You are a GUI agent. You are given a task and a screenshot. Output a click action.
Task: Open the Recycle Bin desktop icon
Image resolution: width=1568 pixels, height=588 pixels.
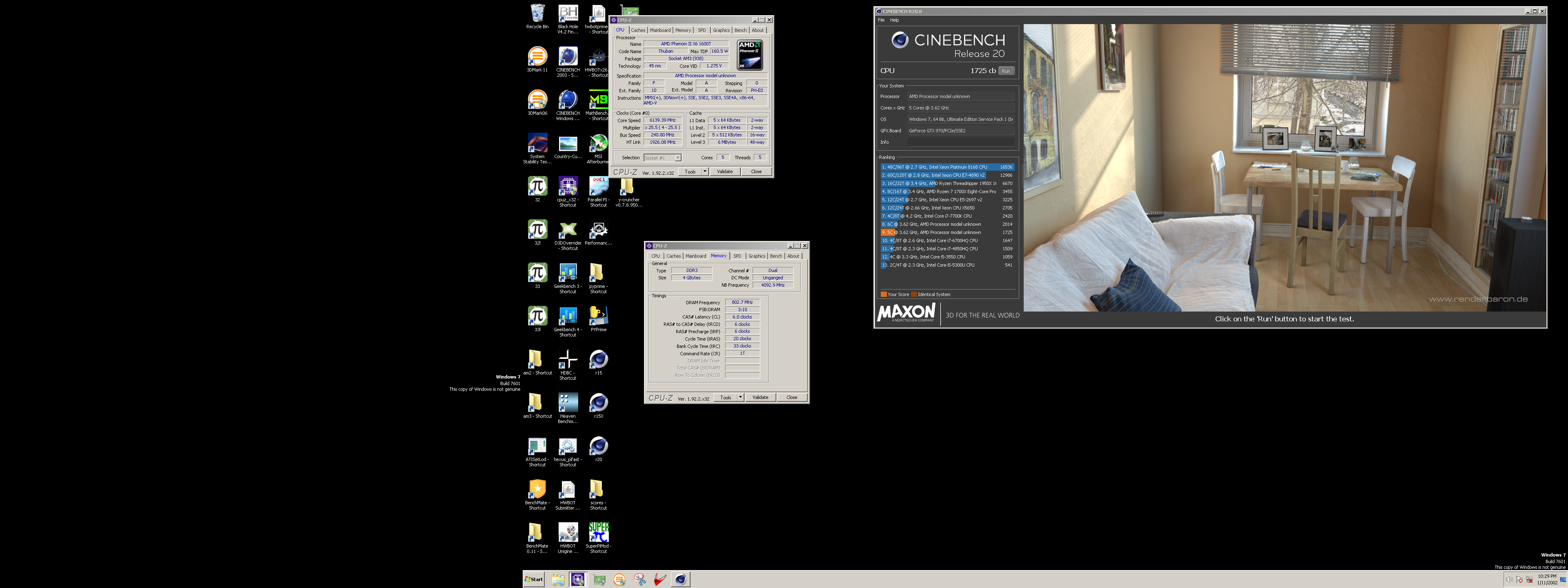(537, 16)
